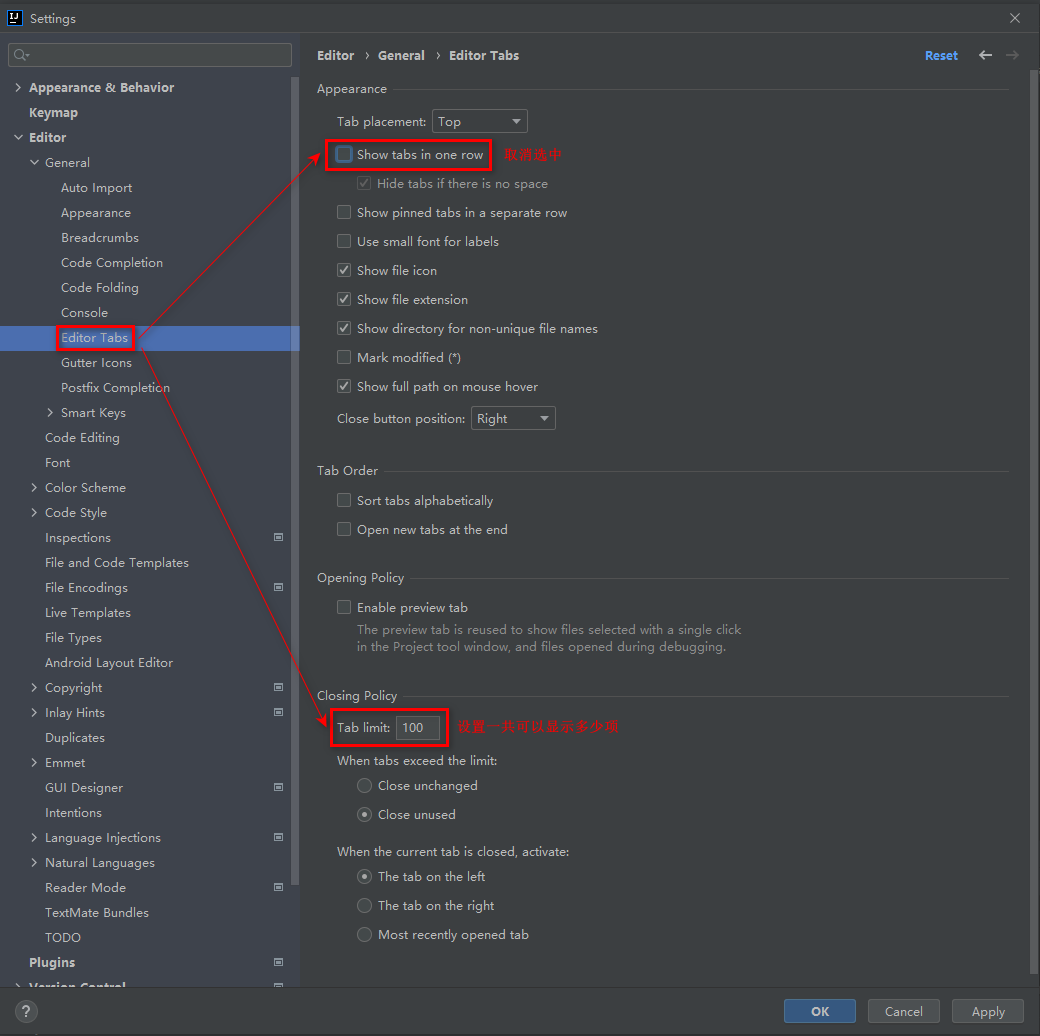Expand the Smart Keys node
Image resolution: width=1040 pixels, height=1036 pixels.
pyautogui.click(x=50, y=413)
